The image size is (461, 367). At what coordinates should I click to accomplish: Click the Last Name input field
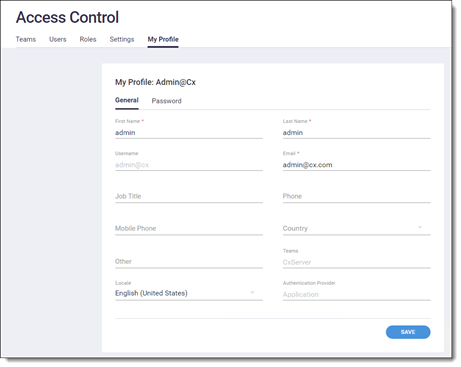(356, 133)
